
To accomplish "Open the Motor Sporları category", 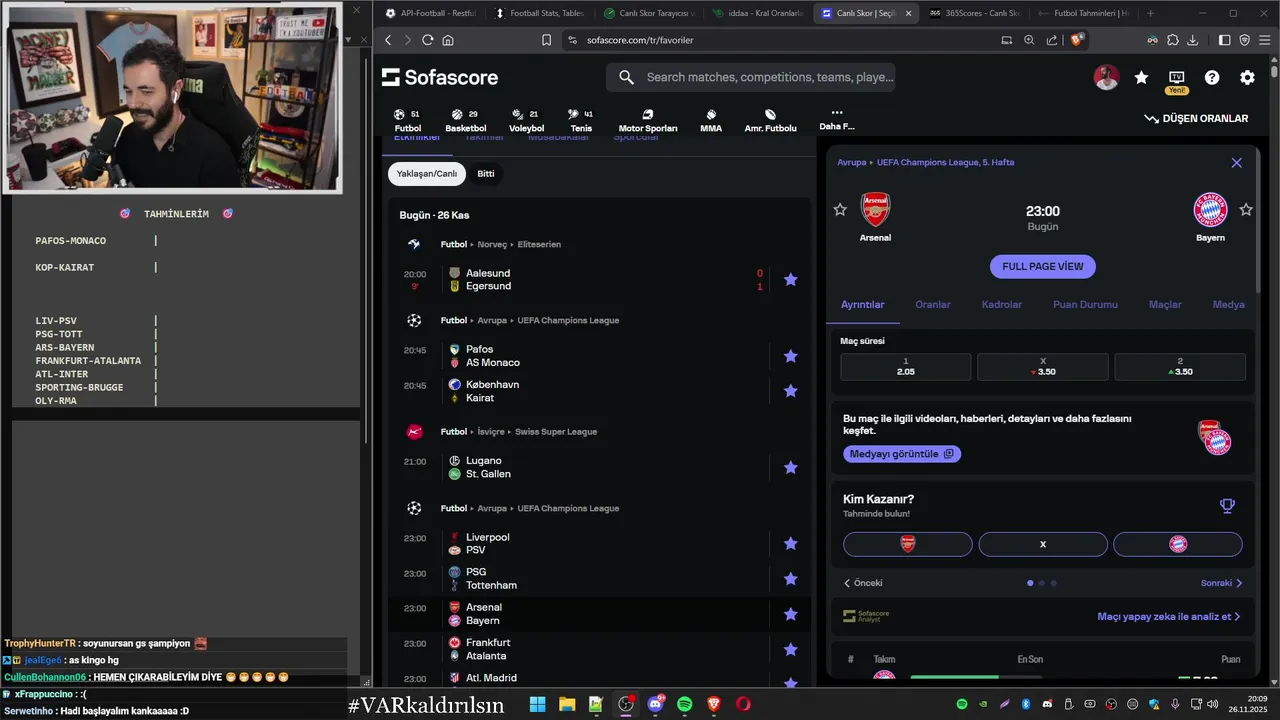I will (648, 121).
